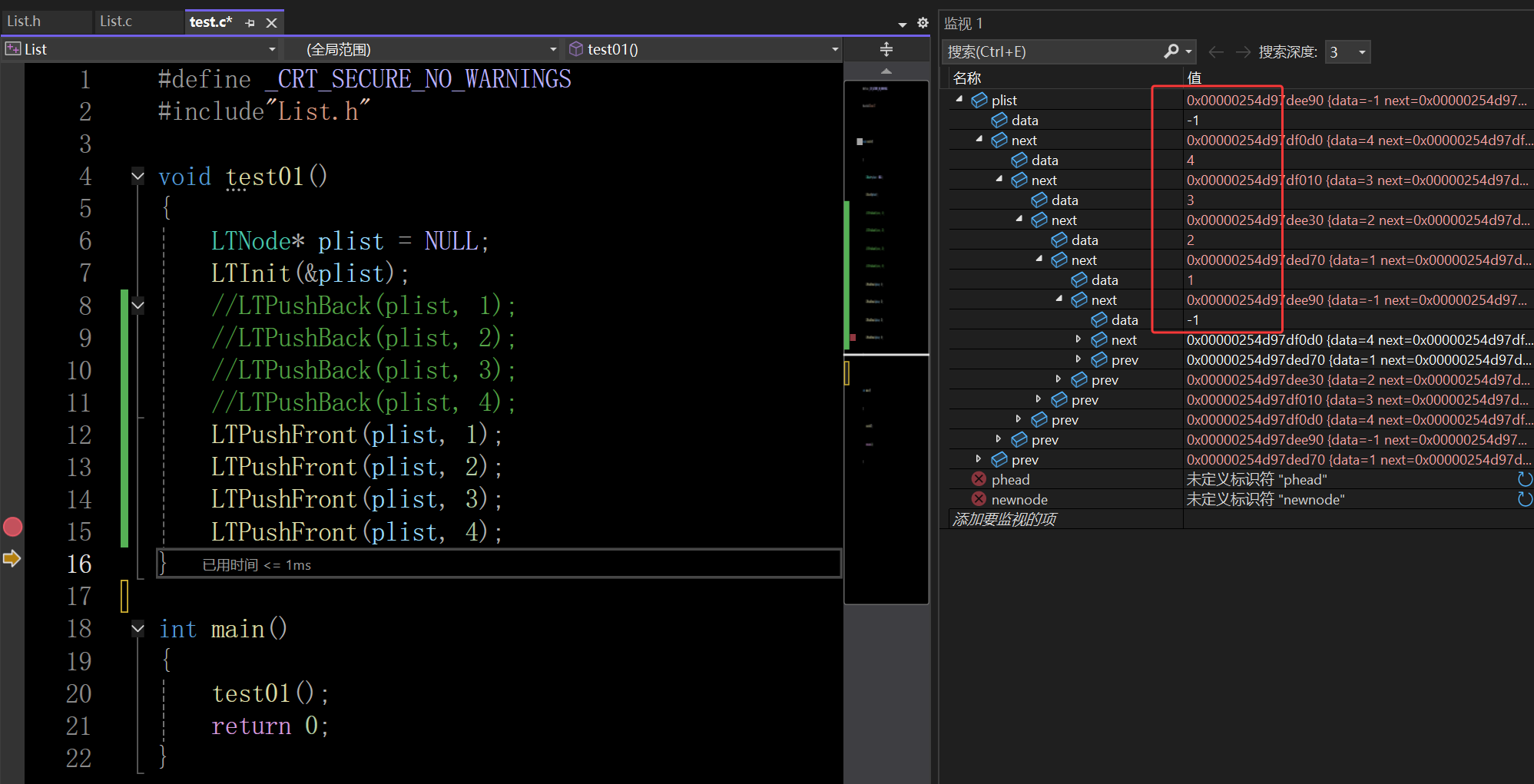Pin the test.c* tab
This screenshot has height=784, width=1534.
[250, 23]
